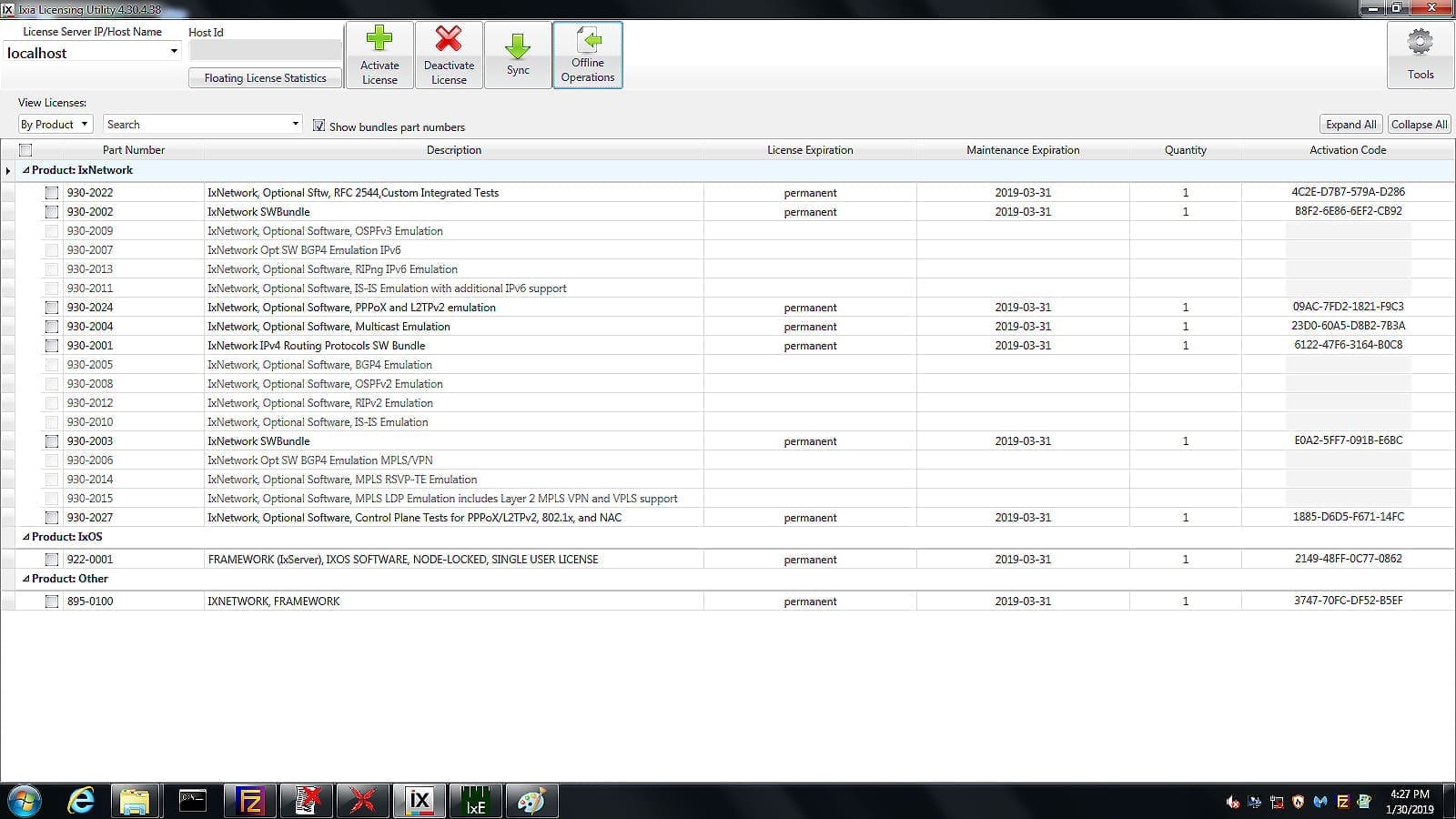Uncheck Show bundles part numbers
The image size is (1456, 819).
318,126
